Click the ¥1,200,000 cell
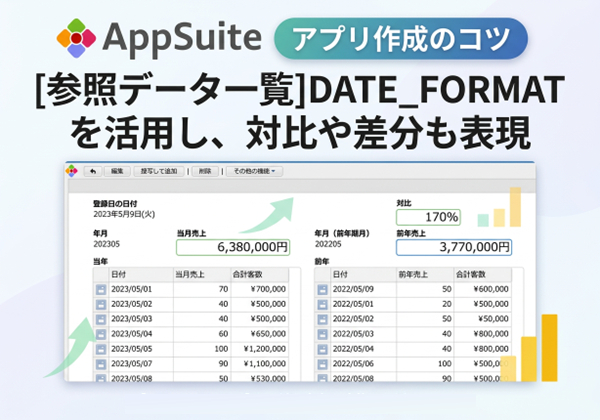Screen dimensions: 600x420 260,349
